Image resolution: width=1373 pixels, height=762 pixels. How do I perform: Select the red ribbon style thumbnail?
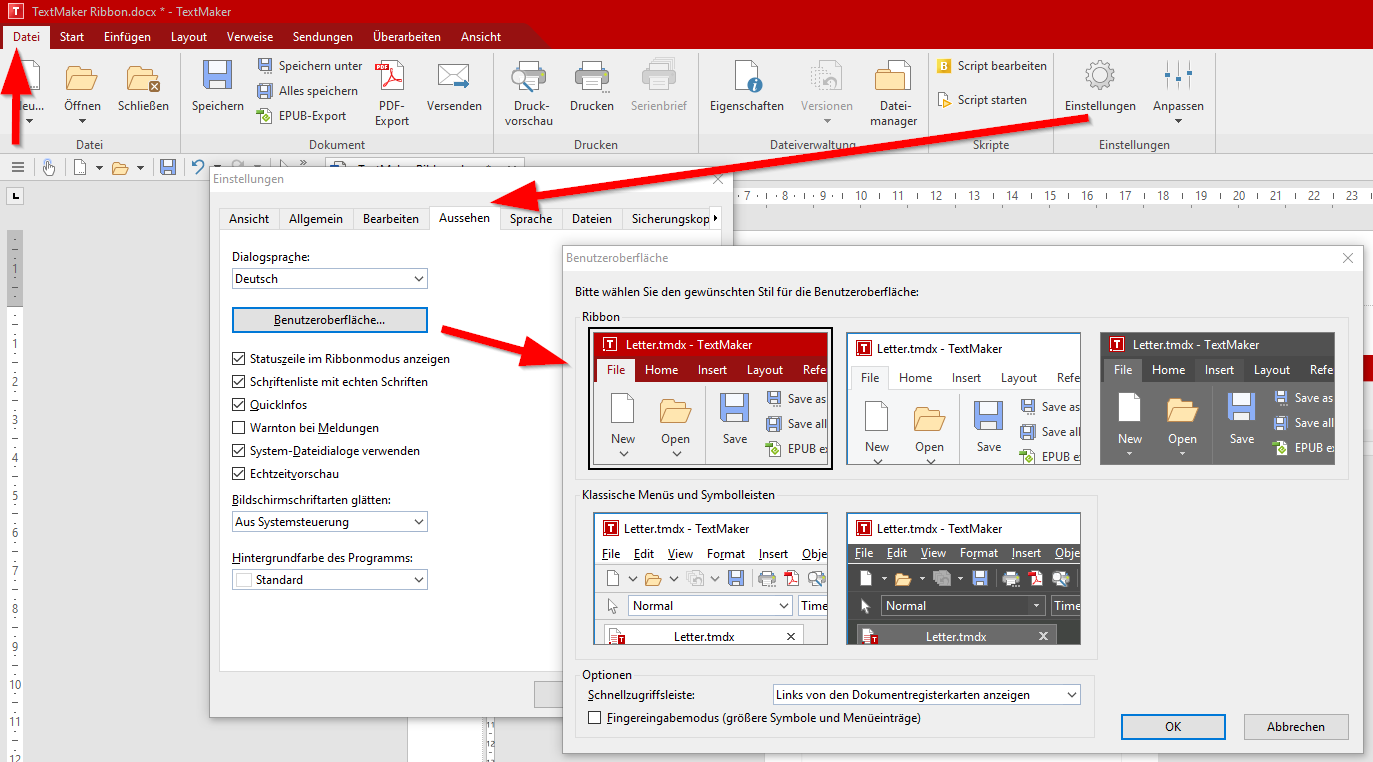(x=711, y=399)
